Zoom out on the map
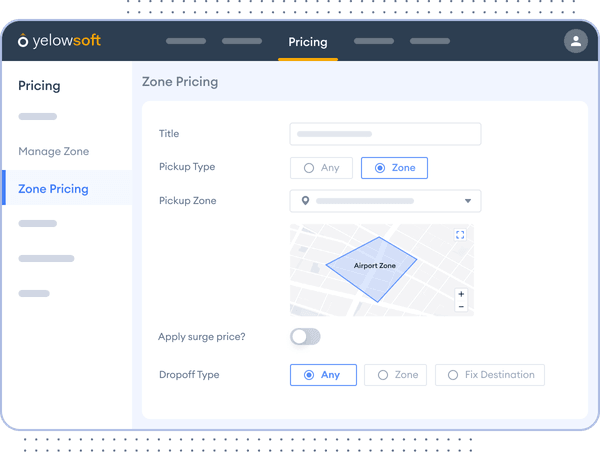600x452 pixels. 460,306
